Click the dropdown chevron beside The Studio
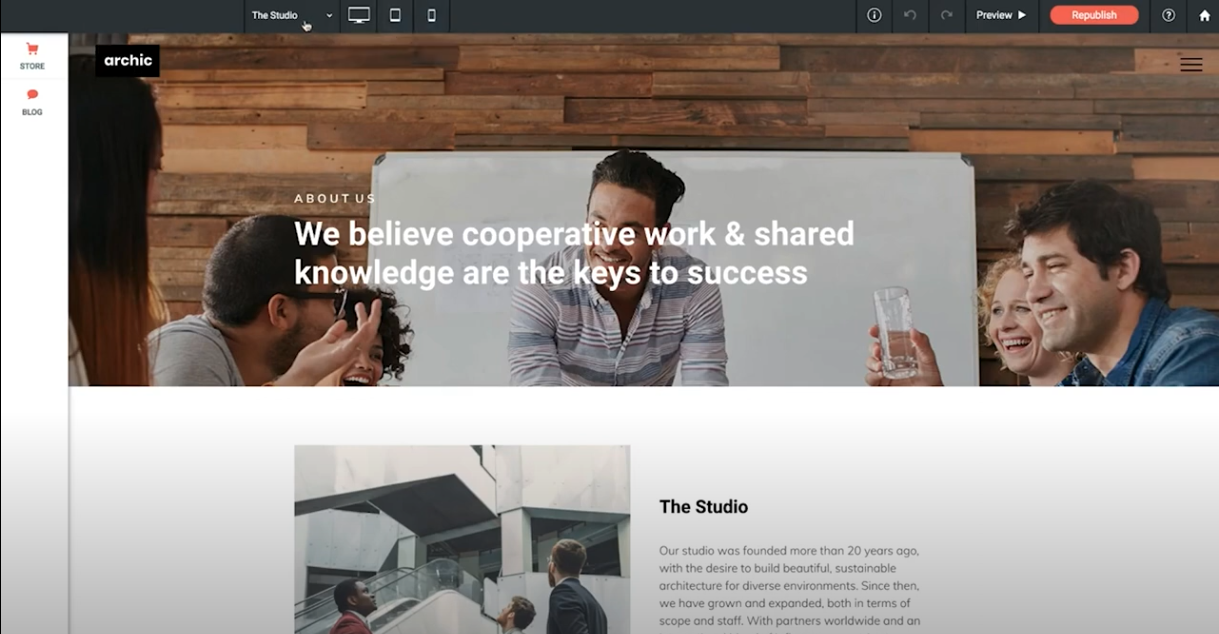 pos(329,16)
